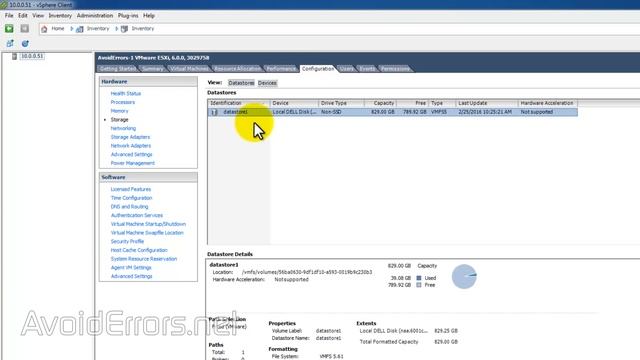Image resolution: width=640 pixels, height=360 pixels.
Task: Open the Plug-ins menu
Action: pos(128,16)
